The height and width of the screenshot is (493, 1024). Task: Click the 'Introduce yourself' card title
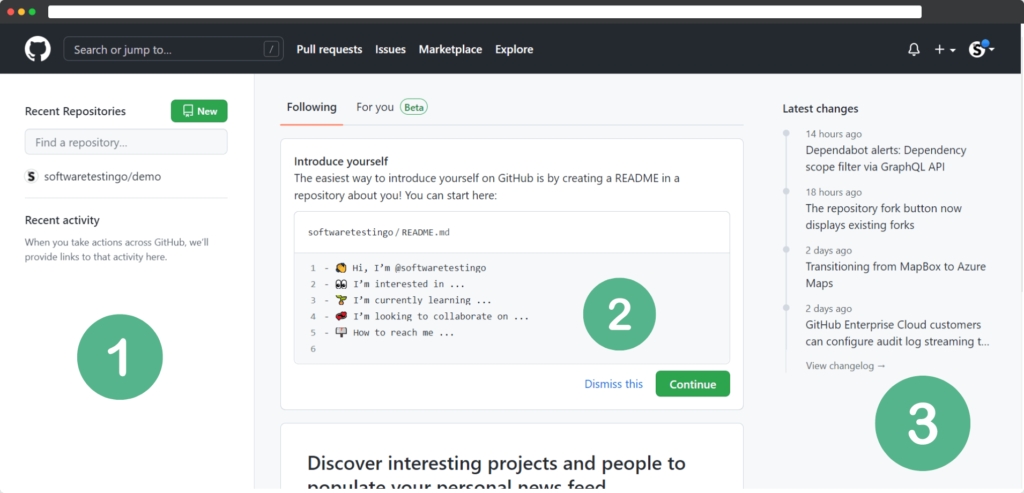[x=341, y=161]
